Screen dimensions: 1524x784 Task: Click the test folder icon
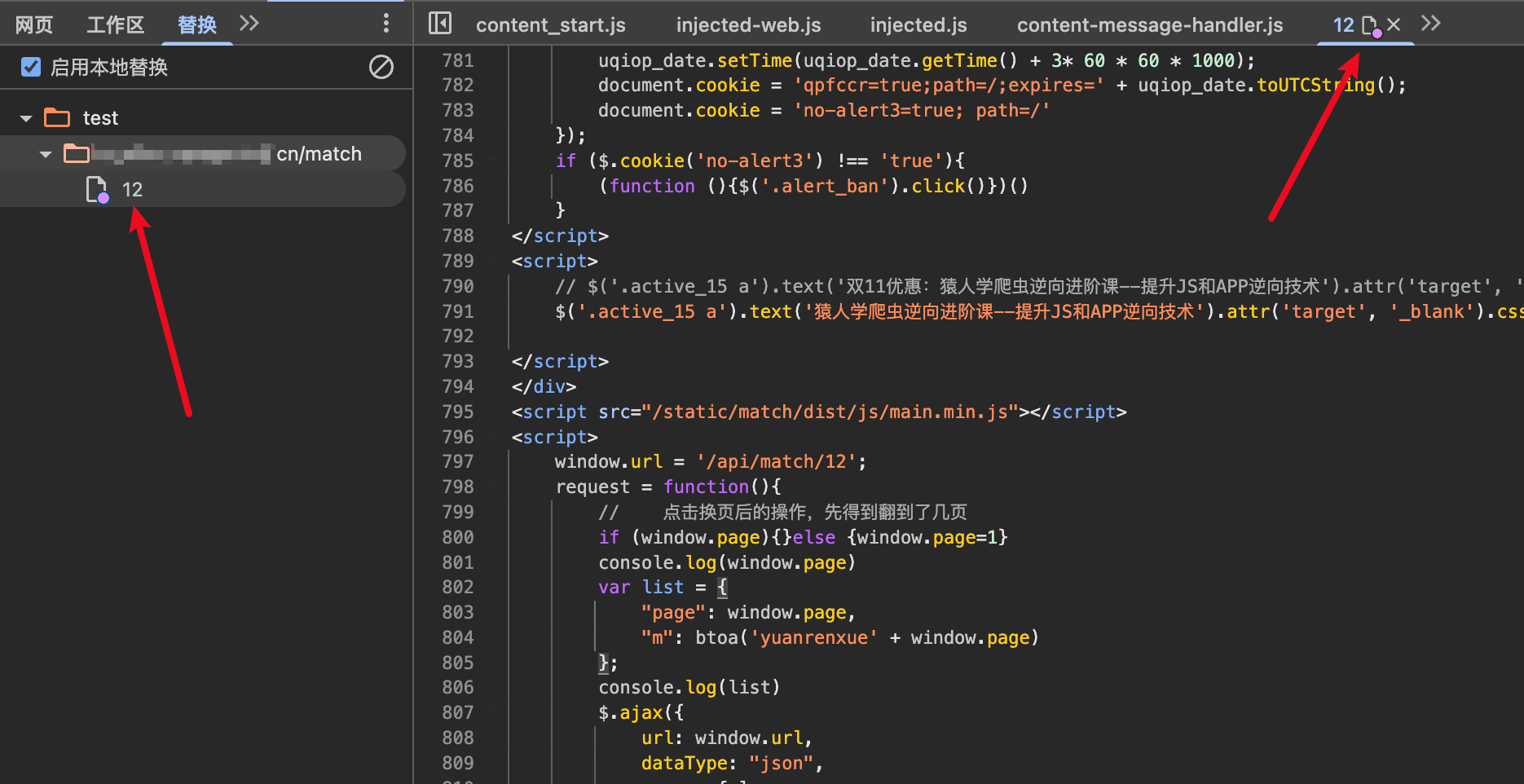(x=57, y=118)
